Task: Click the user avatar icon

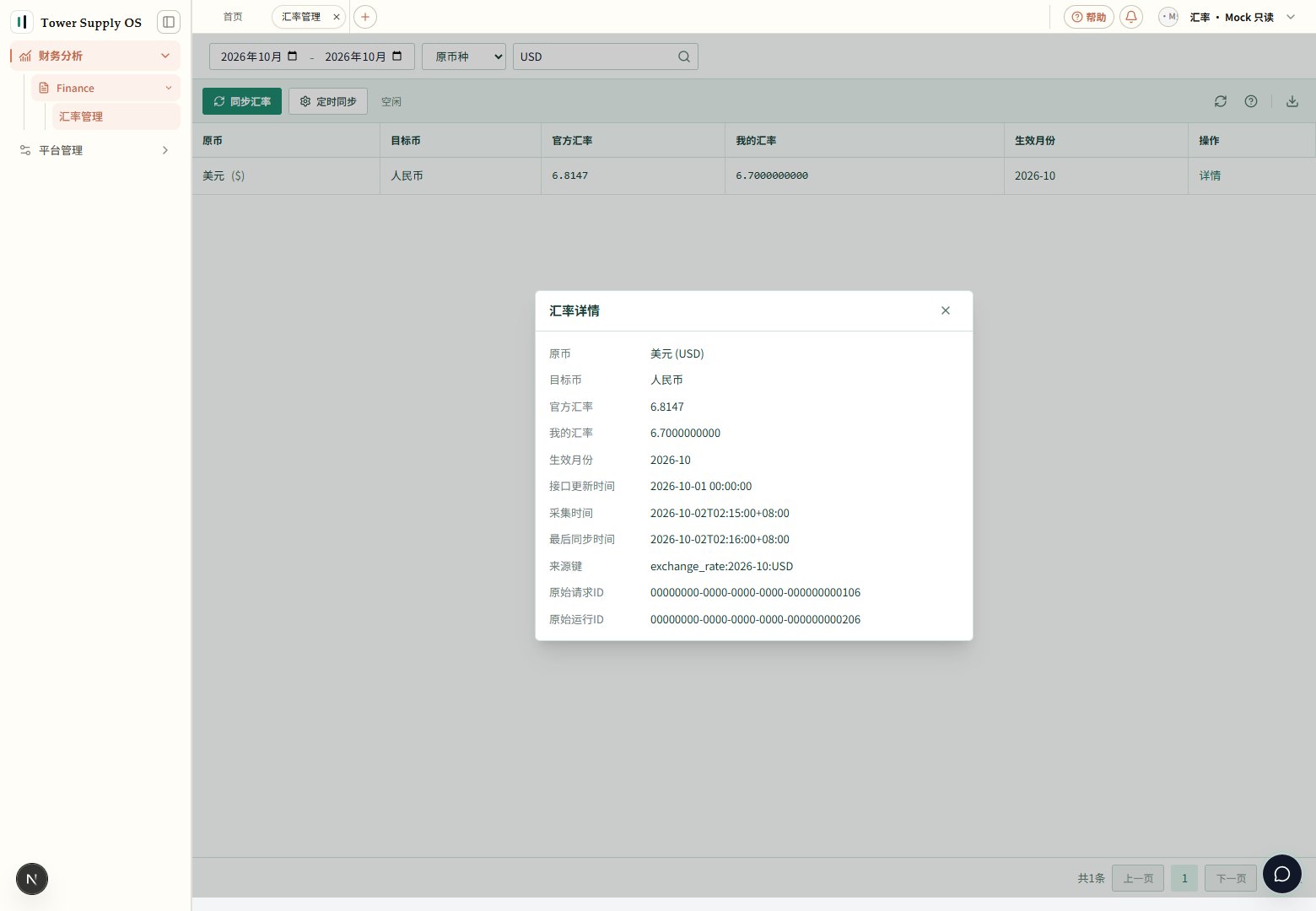Action: pos(1168,17)
